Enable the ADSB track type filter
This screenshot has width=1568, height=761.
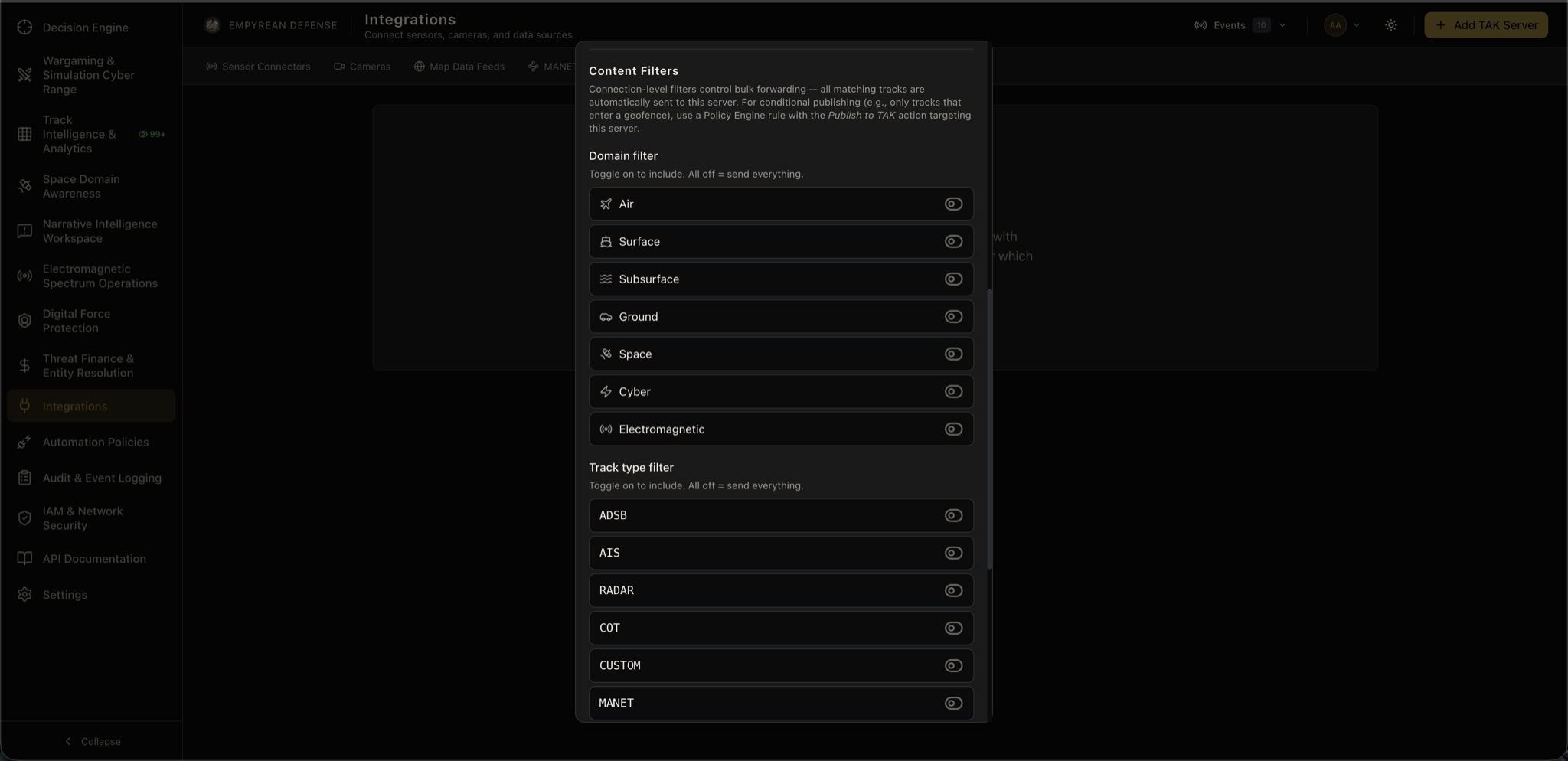point(953,516)
